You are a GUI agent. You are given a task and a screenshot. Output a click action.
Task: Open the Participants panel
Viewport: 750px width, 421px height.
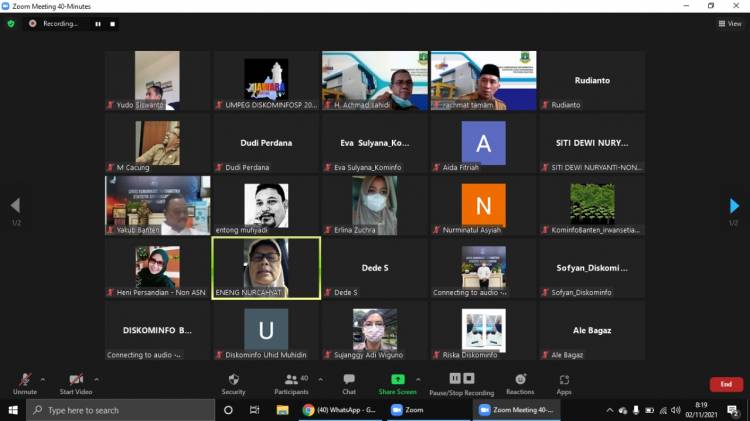[x=291, y=384]
